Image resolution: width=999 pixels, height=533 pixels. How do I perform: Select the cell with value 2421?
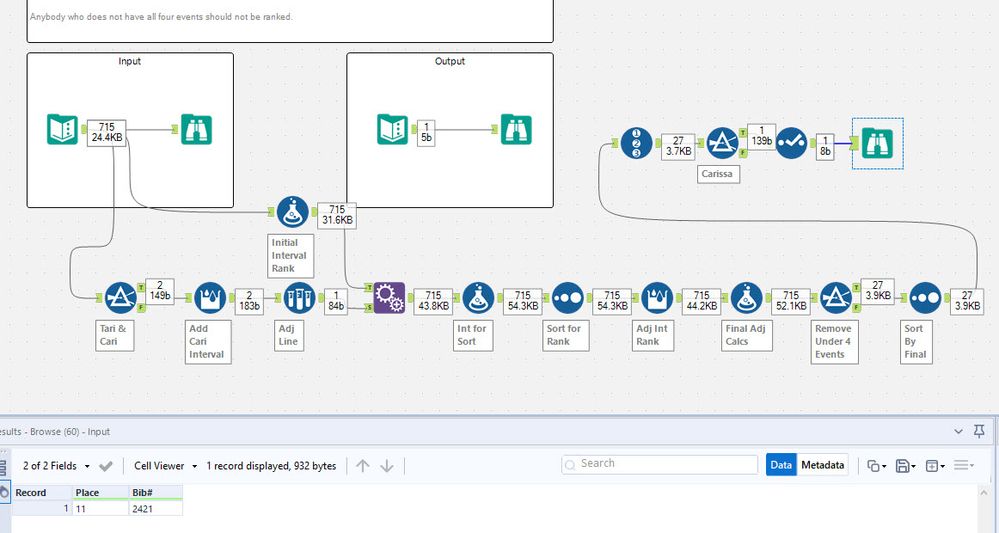coord(155,508)
